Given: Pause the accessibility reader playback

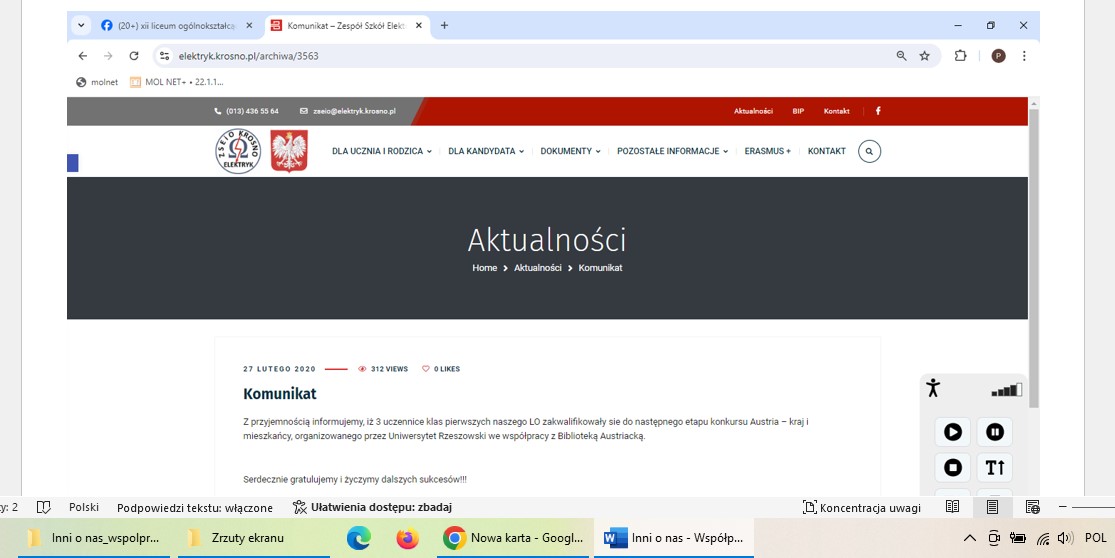Looking at the screenshot, I should point(994,432).
